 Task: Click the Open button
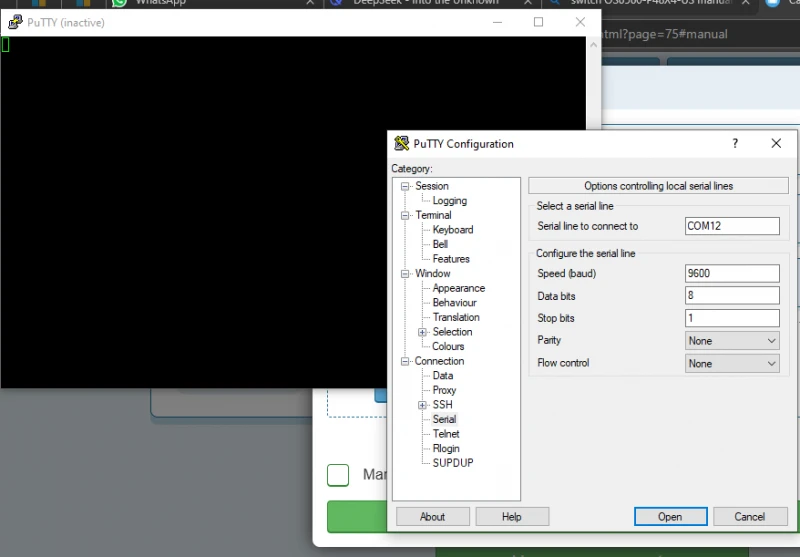coord(670,517)
